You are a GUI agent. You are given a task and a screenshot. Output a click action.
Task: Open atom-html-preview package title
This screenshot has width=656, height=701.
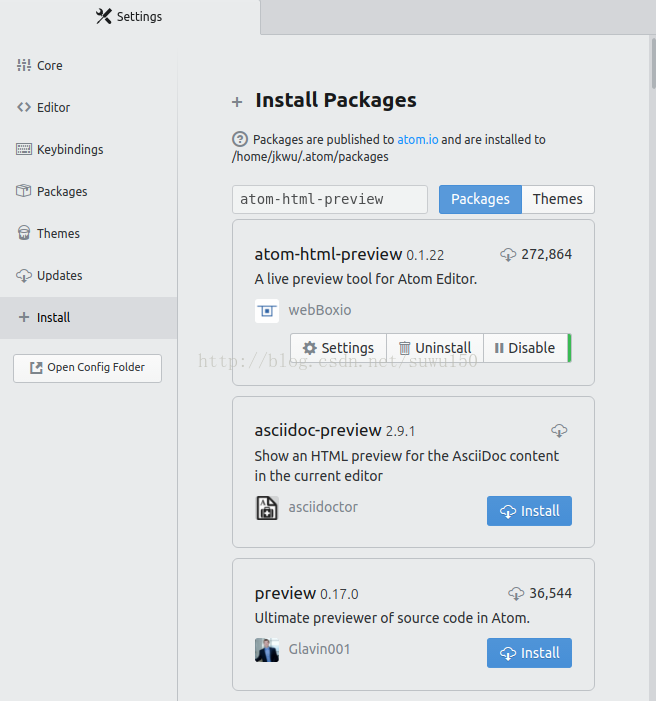tap(328, 254)
